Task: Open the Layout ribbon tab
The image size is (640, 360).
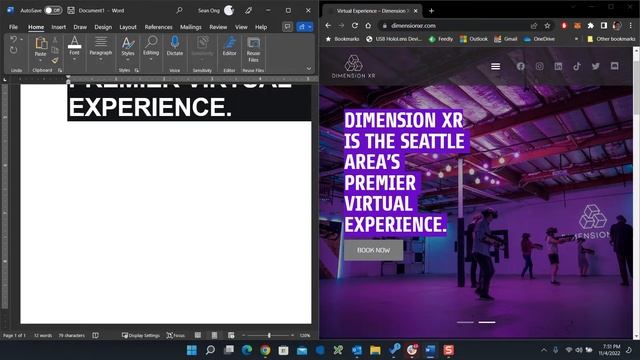Action: 128,27
